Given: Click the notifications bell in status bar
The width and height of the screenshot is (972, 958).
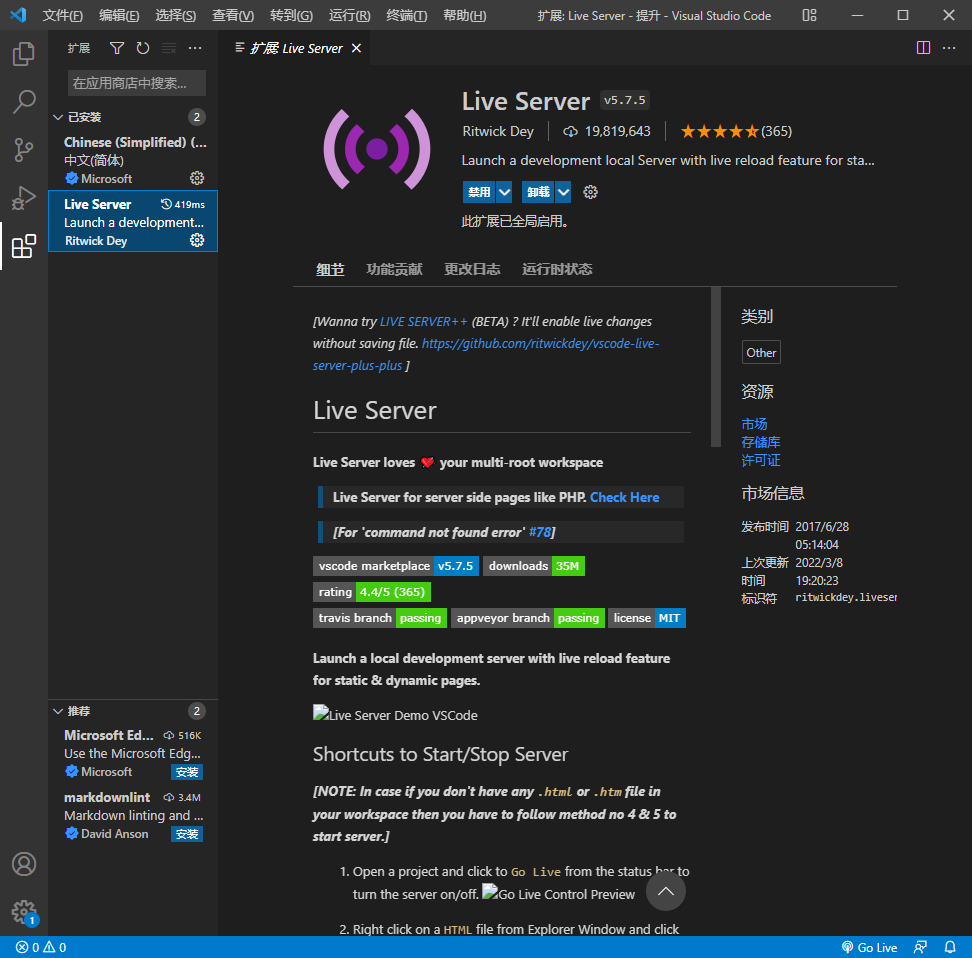Looking at the screenshot, I should click(950, 947).
